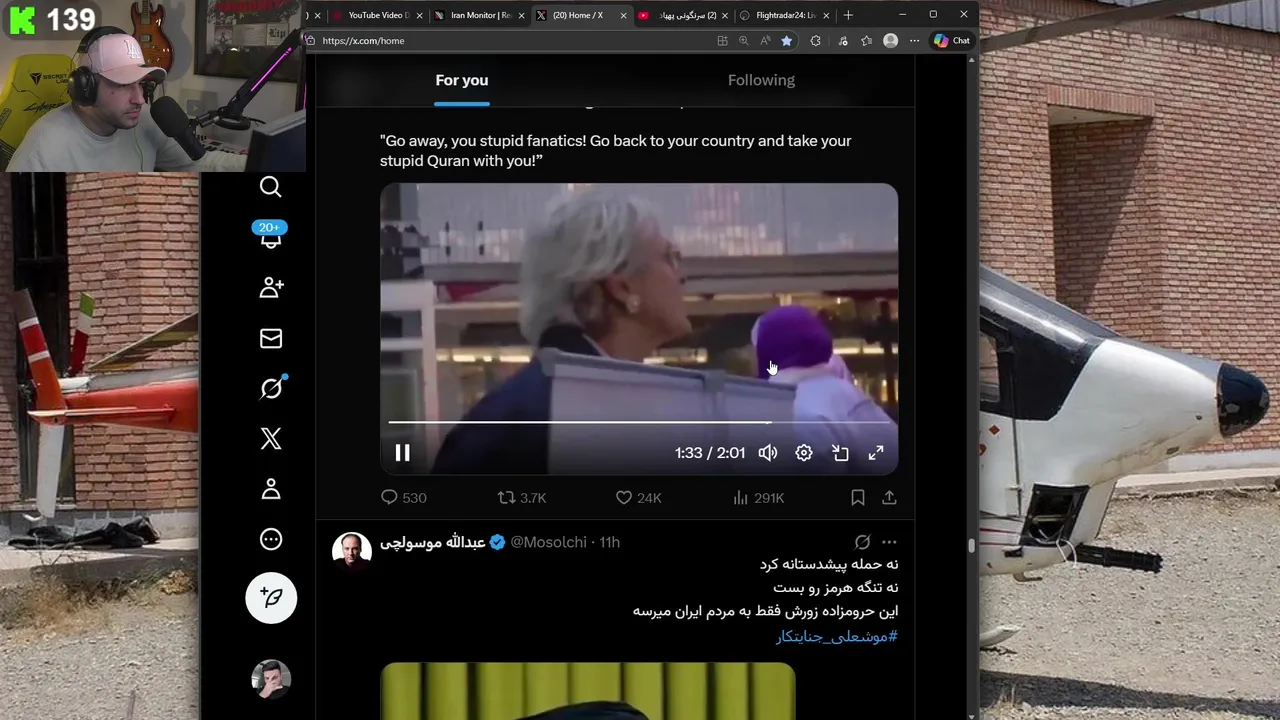Close the Iran Monitor tab
This screenshot has width=1280, height=720.
(x=521, y=15)
